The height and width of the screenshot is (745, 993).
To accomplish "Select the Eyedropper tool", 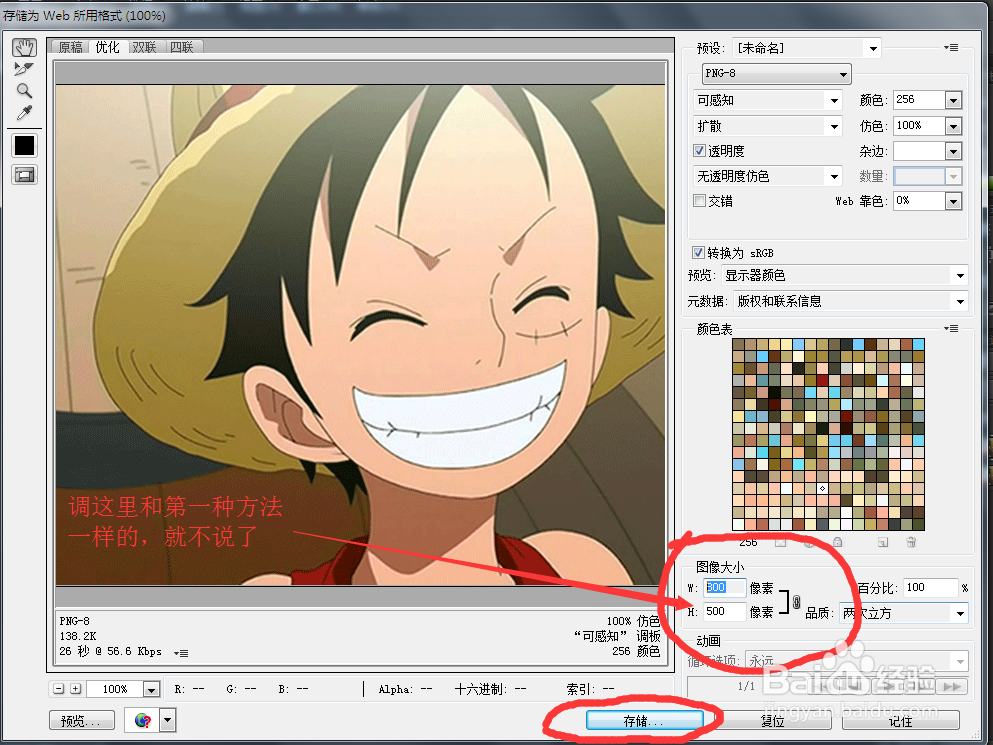I will (x=24, y=113).
